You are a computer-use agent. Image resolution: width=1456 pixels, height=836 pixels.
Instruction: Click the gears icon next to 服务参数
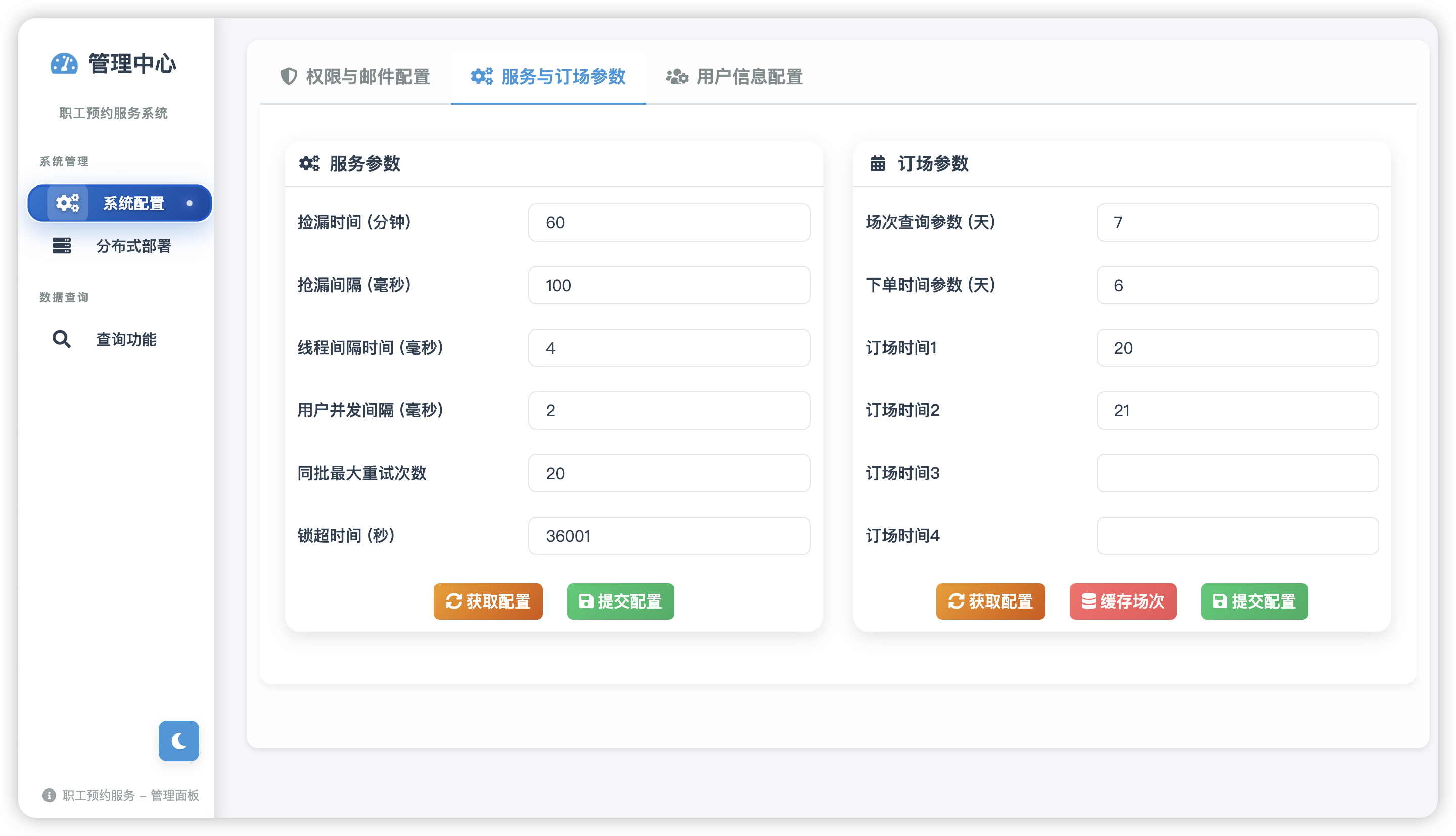[x=309, y=164]
